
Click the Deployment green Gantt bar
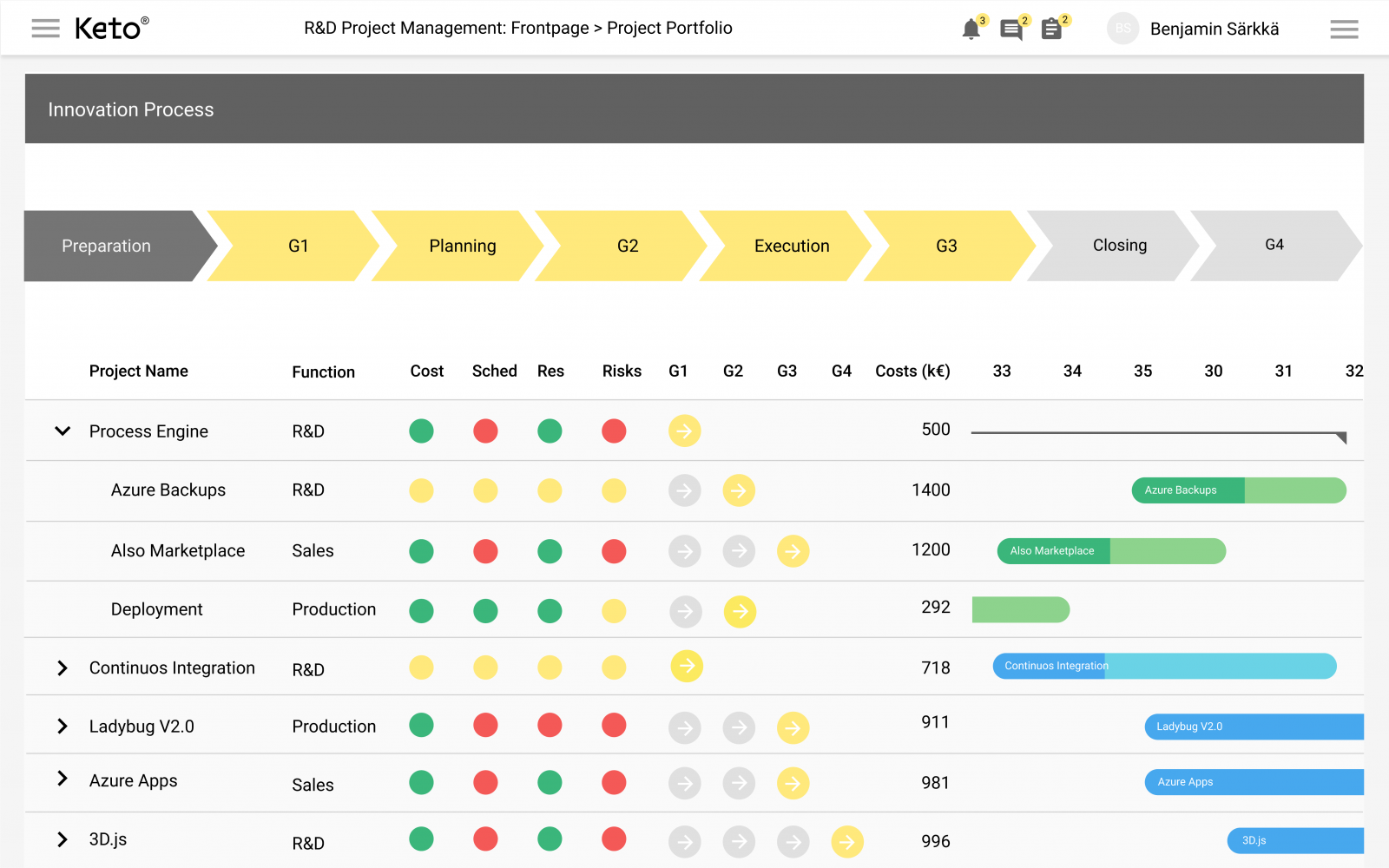coord(1021,609)
